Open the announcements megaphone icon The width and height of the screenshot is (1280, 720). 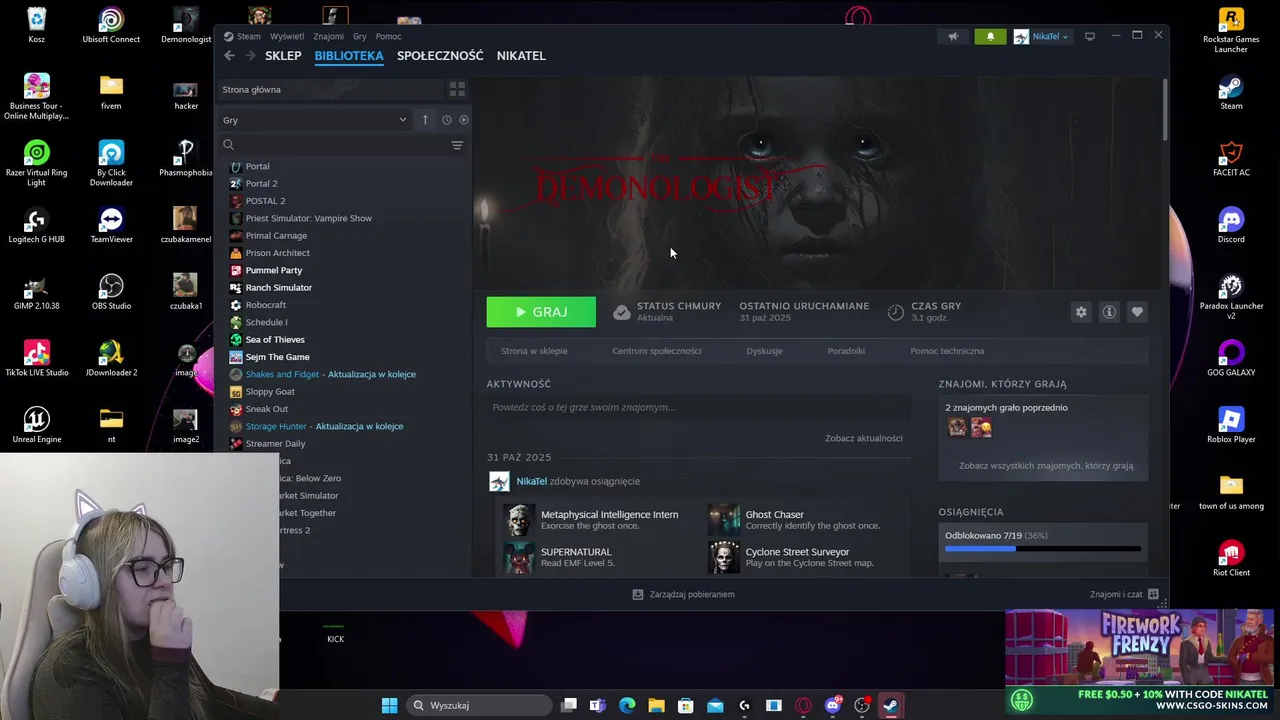point(953,36)
